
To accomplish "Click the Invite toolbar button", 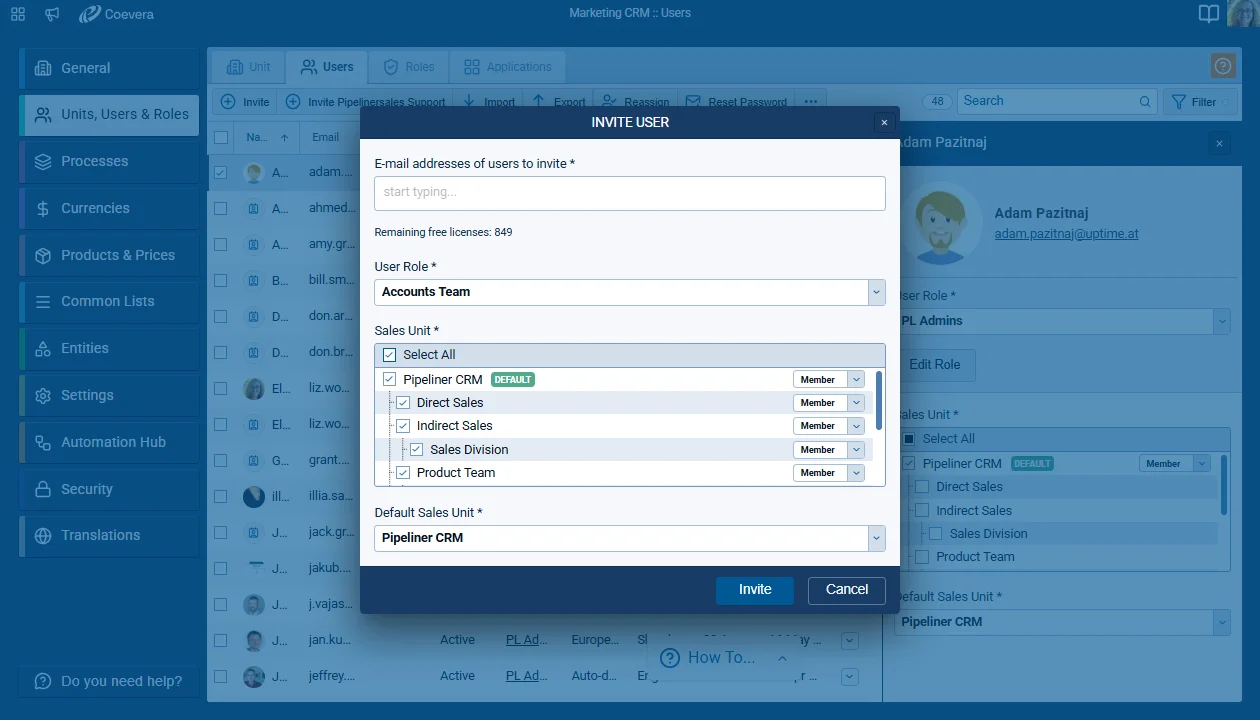I will click(x=245, y=102).
